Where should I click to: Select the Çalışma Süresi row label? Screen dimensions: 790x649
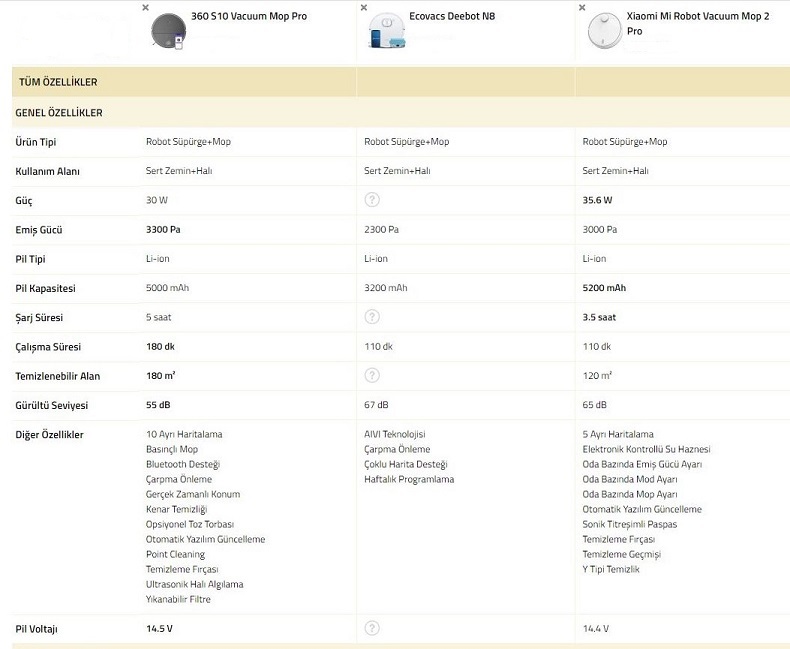click(x=48, y=347)
